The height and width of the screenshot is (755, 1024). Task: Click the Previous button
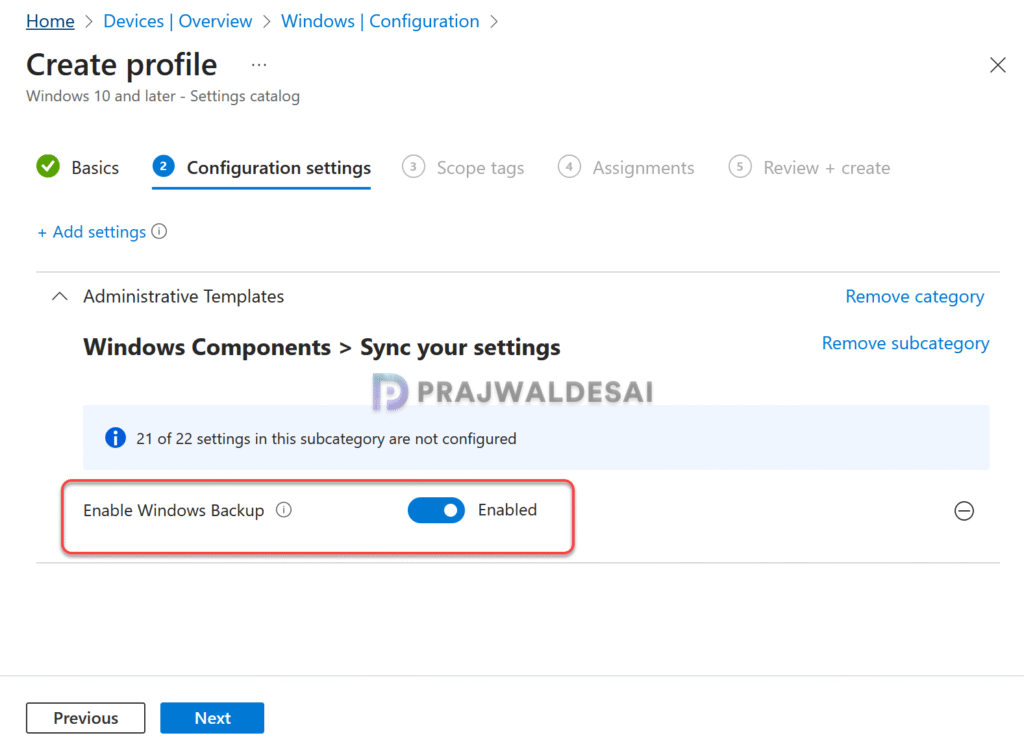click(86, 718)
